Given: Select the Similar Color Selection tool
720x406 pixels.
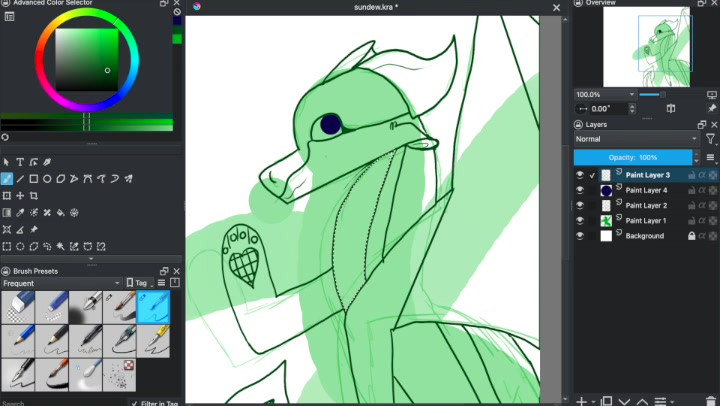Looking at the screenshot, I should (x=74, y=247).
